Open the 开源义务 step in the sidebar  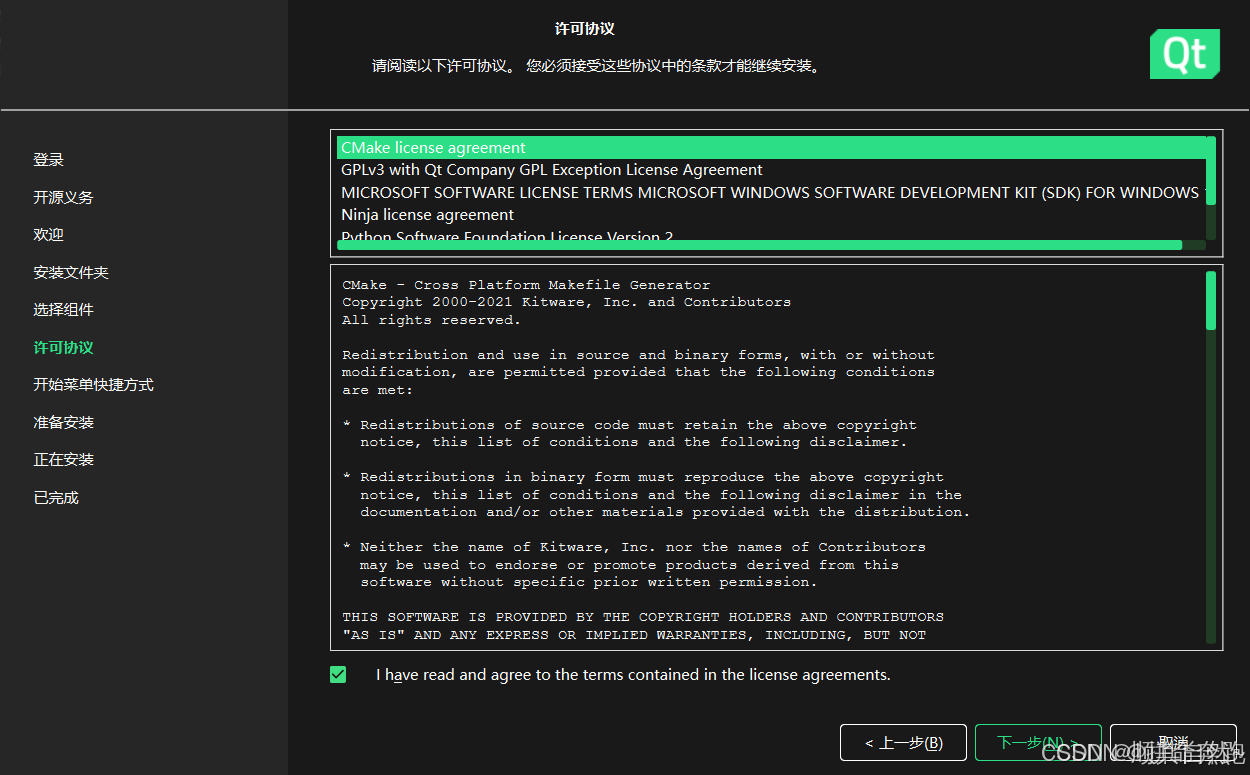62,196
